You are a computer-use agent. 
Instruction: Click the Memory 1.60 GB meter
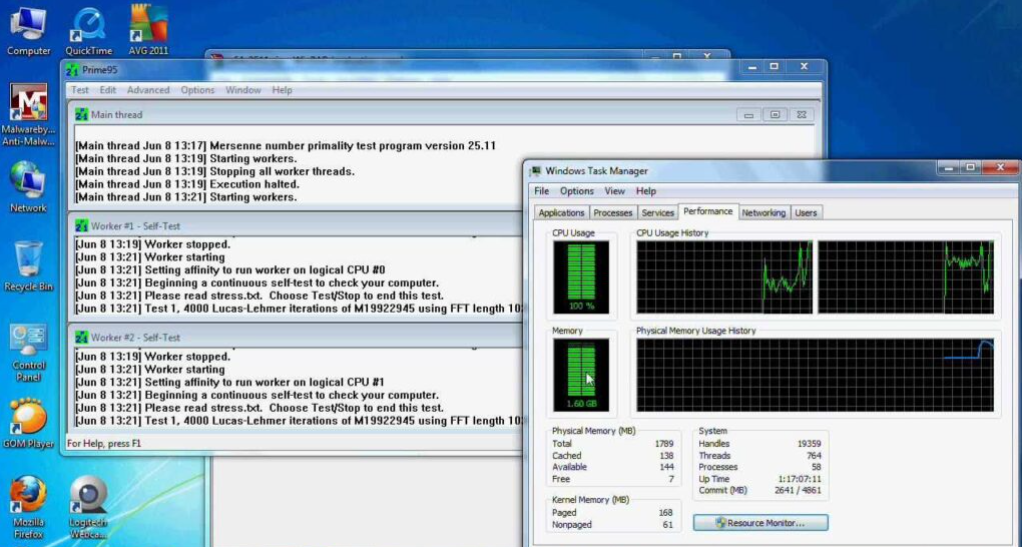(581, 375)
